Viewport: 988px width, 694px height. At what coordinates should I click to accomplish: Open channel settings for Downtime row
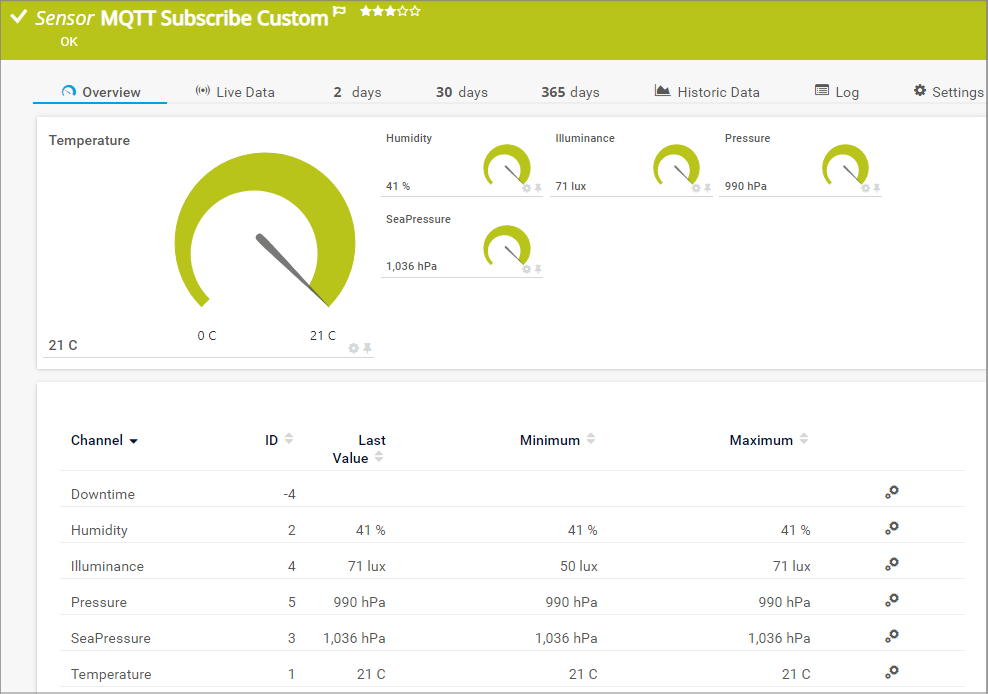(892, 492)
